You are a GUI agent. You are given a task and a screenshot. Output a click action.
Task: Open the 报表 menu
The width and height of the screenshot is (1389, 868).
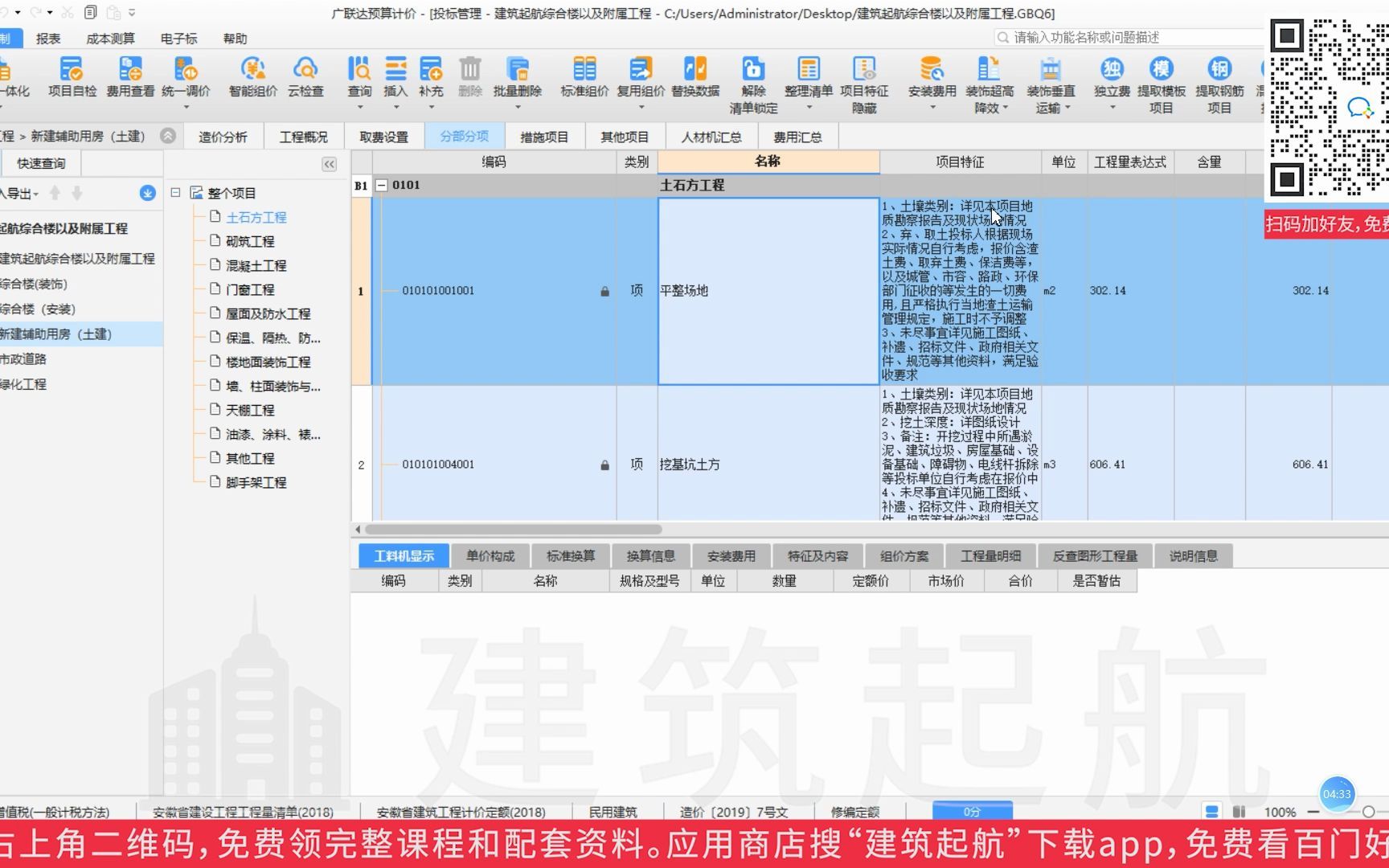coord(48,39)
